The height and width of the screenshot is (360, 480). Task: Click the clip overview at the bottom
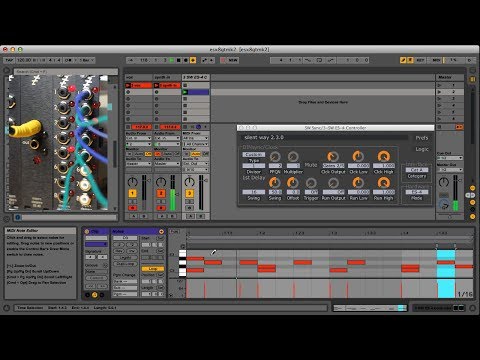370,308
